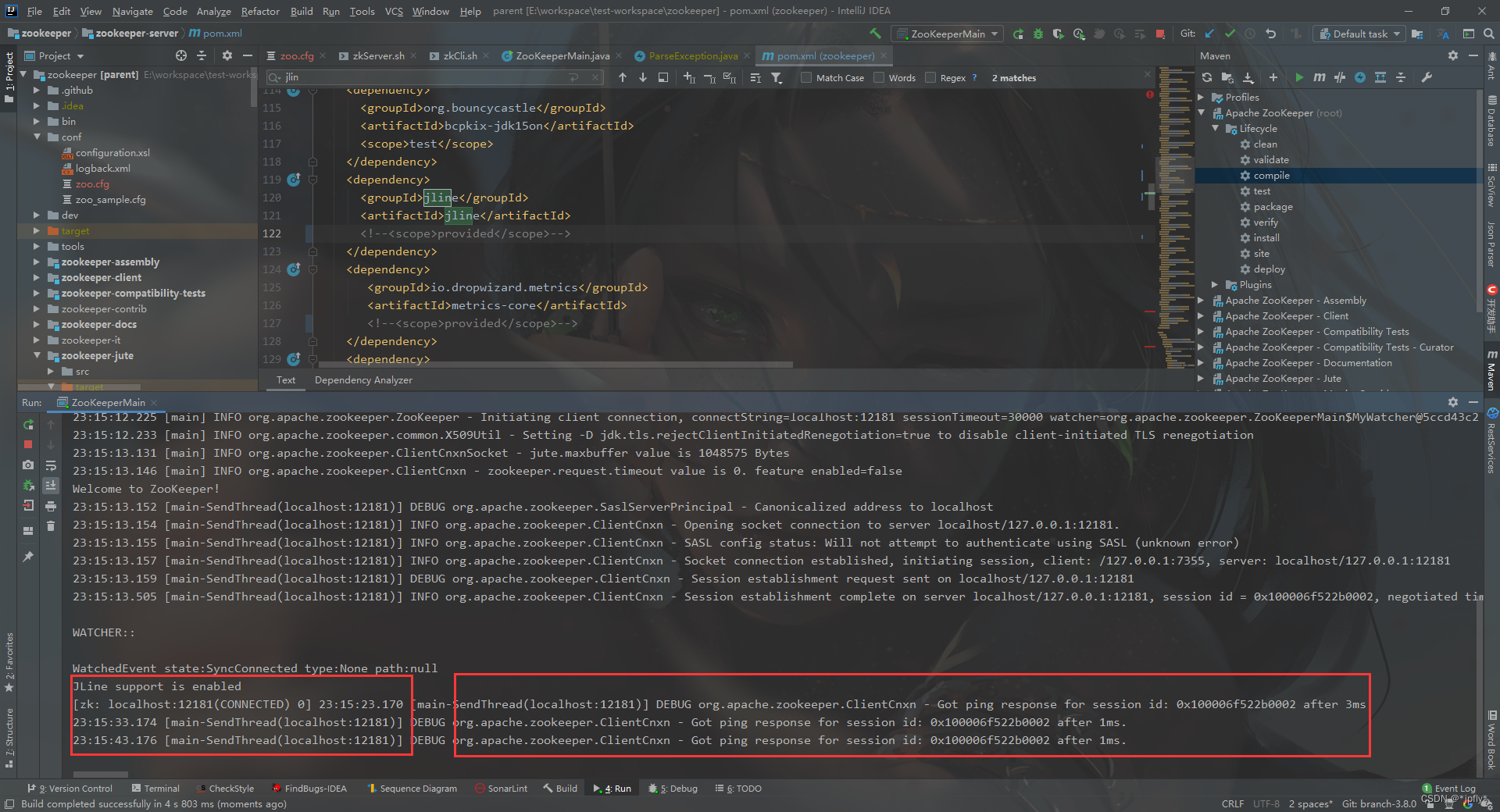Image resolution: width=1500 pixels, height=812 pixels.
Task: Update project via the Git blue arrow
Action: coord(1209,34)
